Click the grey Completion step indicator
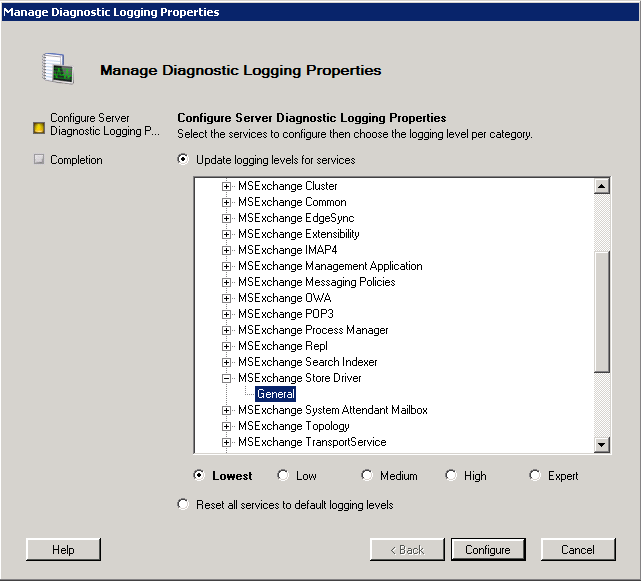 tap(39, 159)
